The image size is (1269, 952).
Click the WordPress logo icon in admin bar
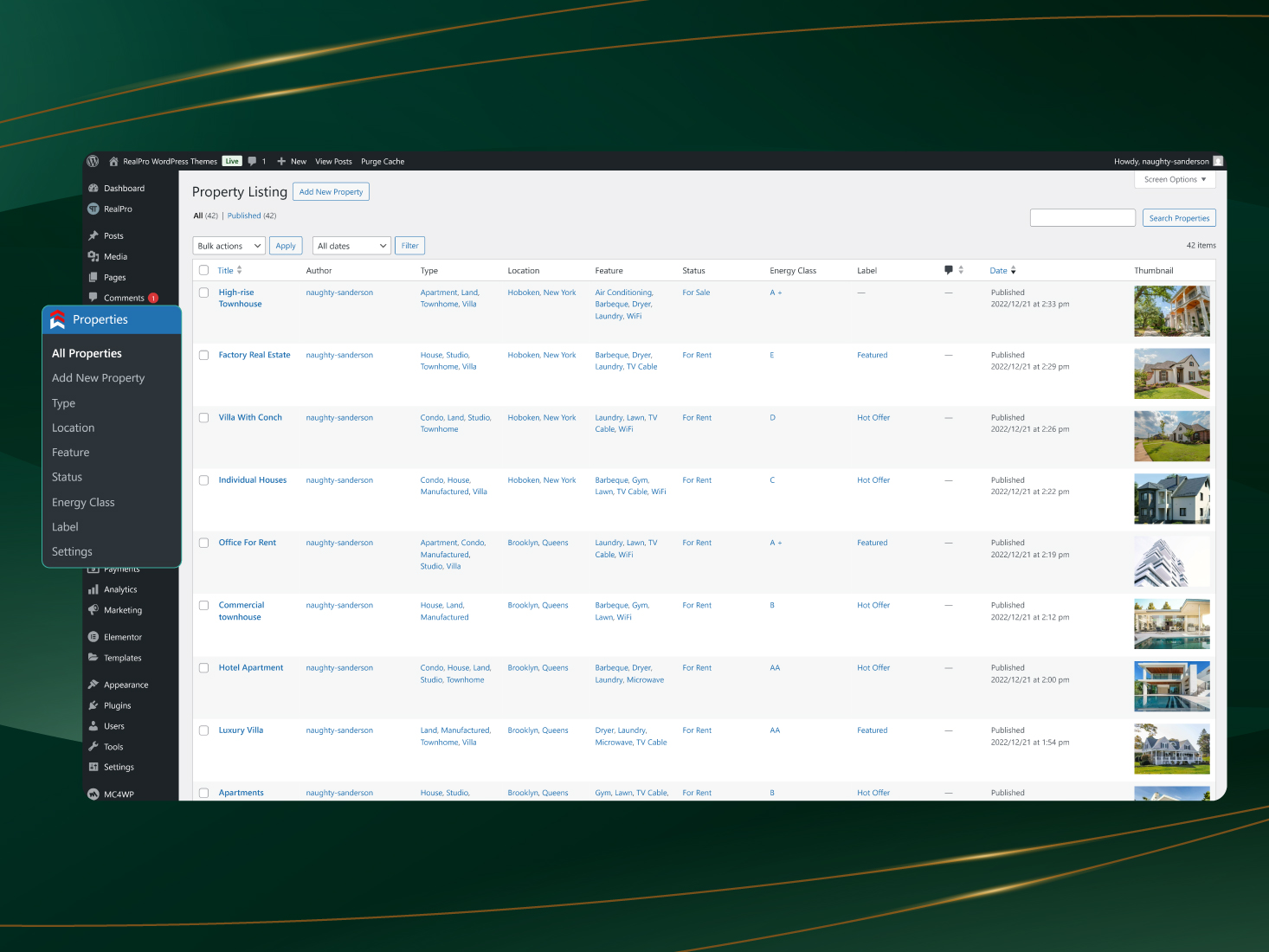coord(93,161)
